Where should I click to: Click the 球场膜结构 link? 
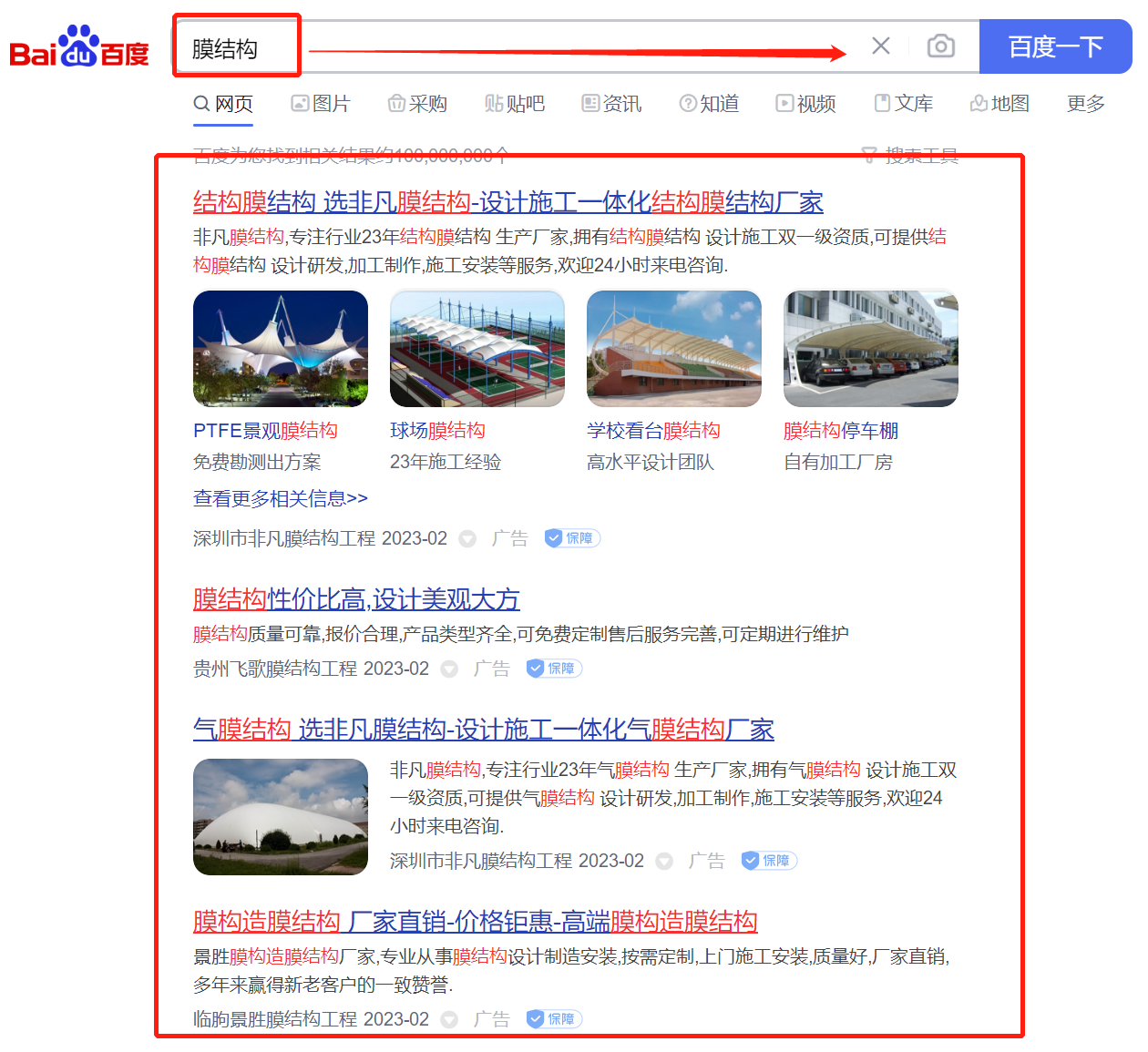click(x=437, y=431)
